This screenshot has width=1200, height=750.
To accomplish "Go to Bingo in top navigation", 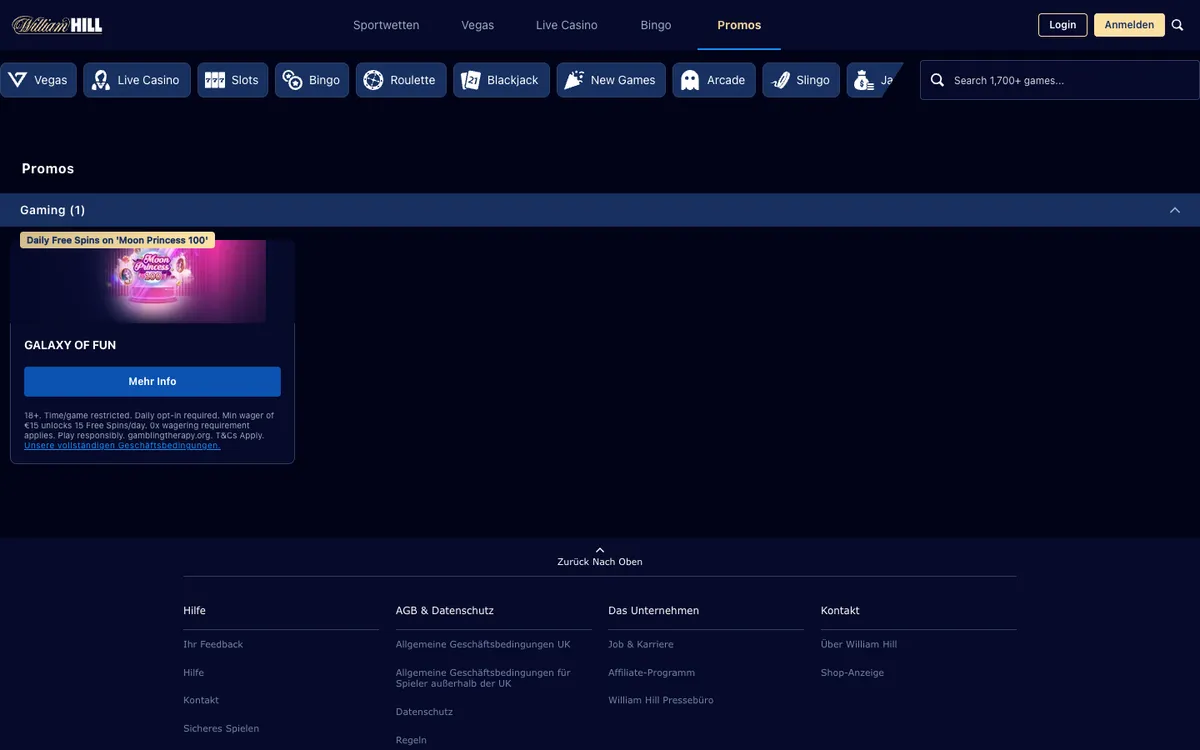I will [x=656, y=25].
